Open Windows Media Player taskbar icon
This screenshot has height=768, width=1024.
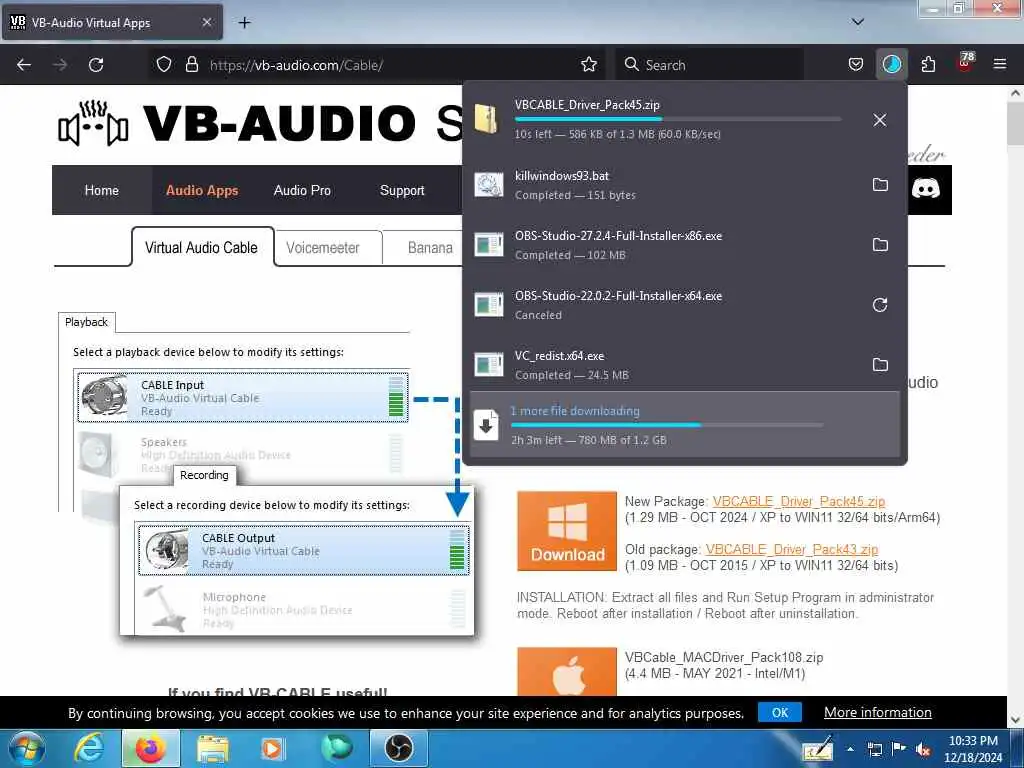[272, 748]
